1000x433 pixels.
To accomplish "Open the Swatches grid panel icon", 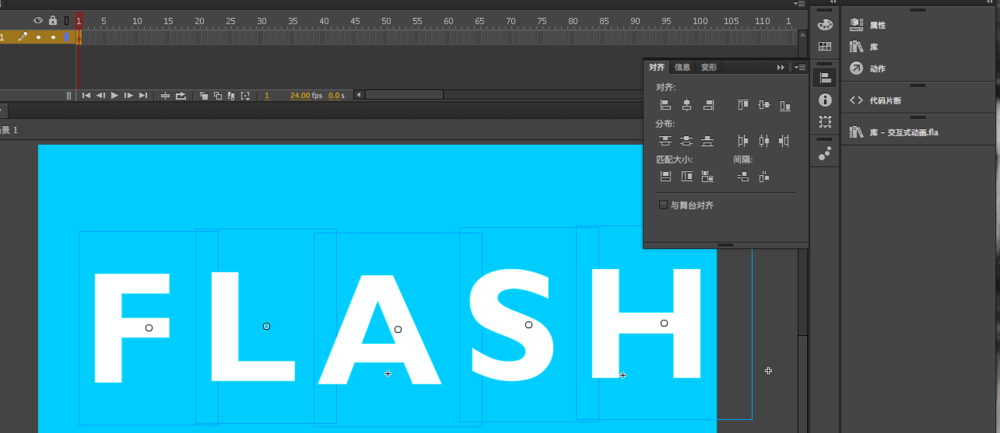I will 825,47.
